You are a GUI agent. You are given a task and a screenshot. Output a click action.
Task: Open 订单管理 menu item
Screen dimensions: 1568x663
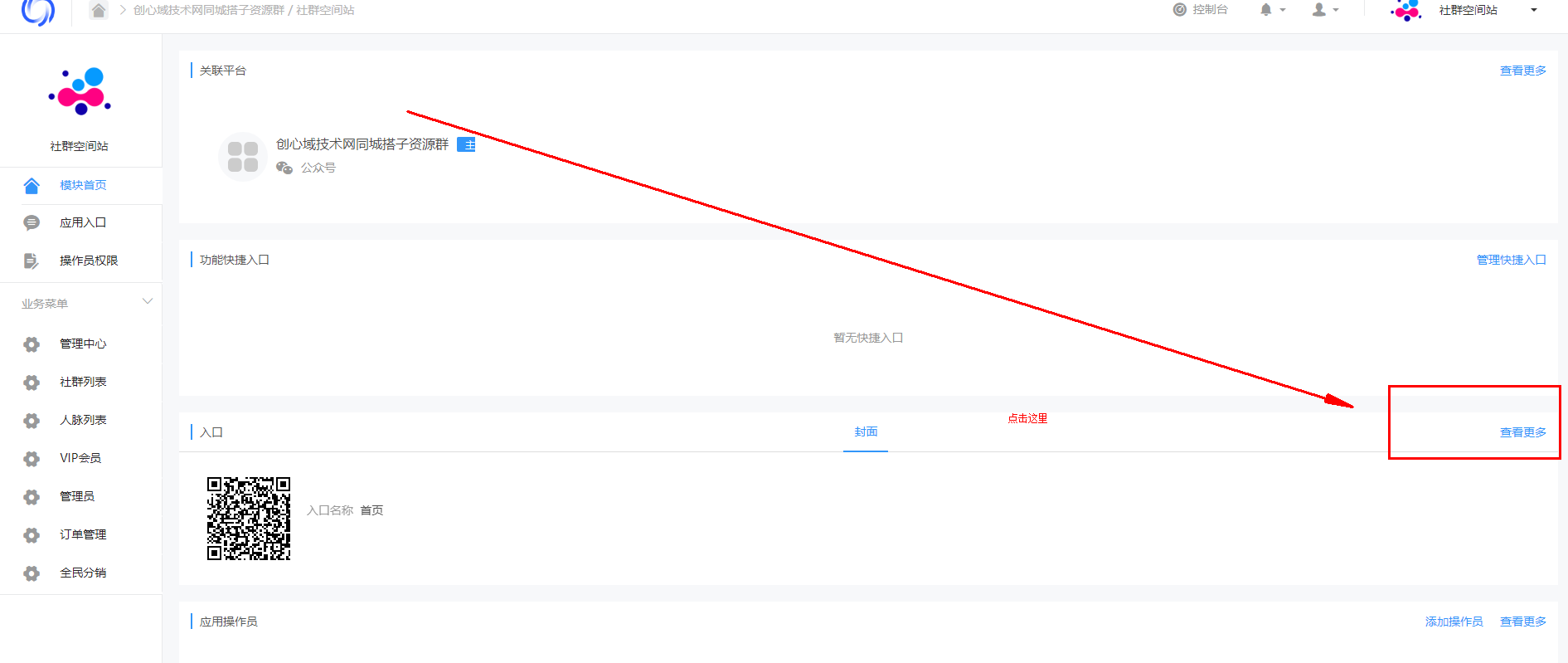(81, 534)
